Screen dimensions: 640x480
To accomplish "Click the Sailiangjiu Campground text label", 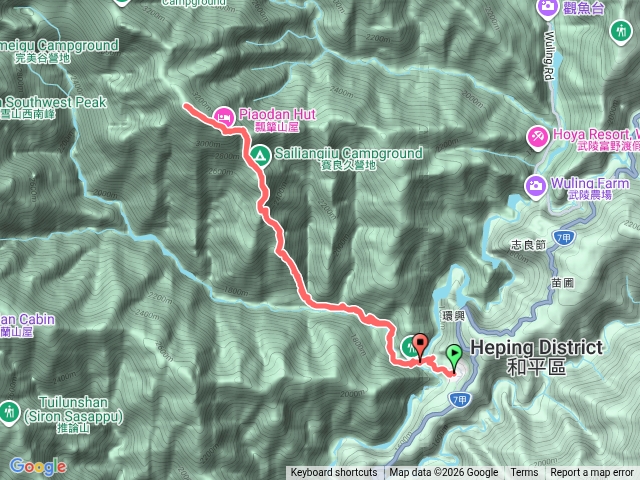I will (348, 158).
